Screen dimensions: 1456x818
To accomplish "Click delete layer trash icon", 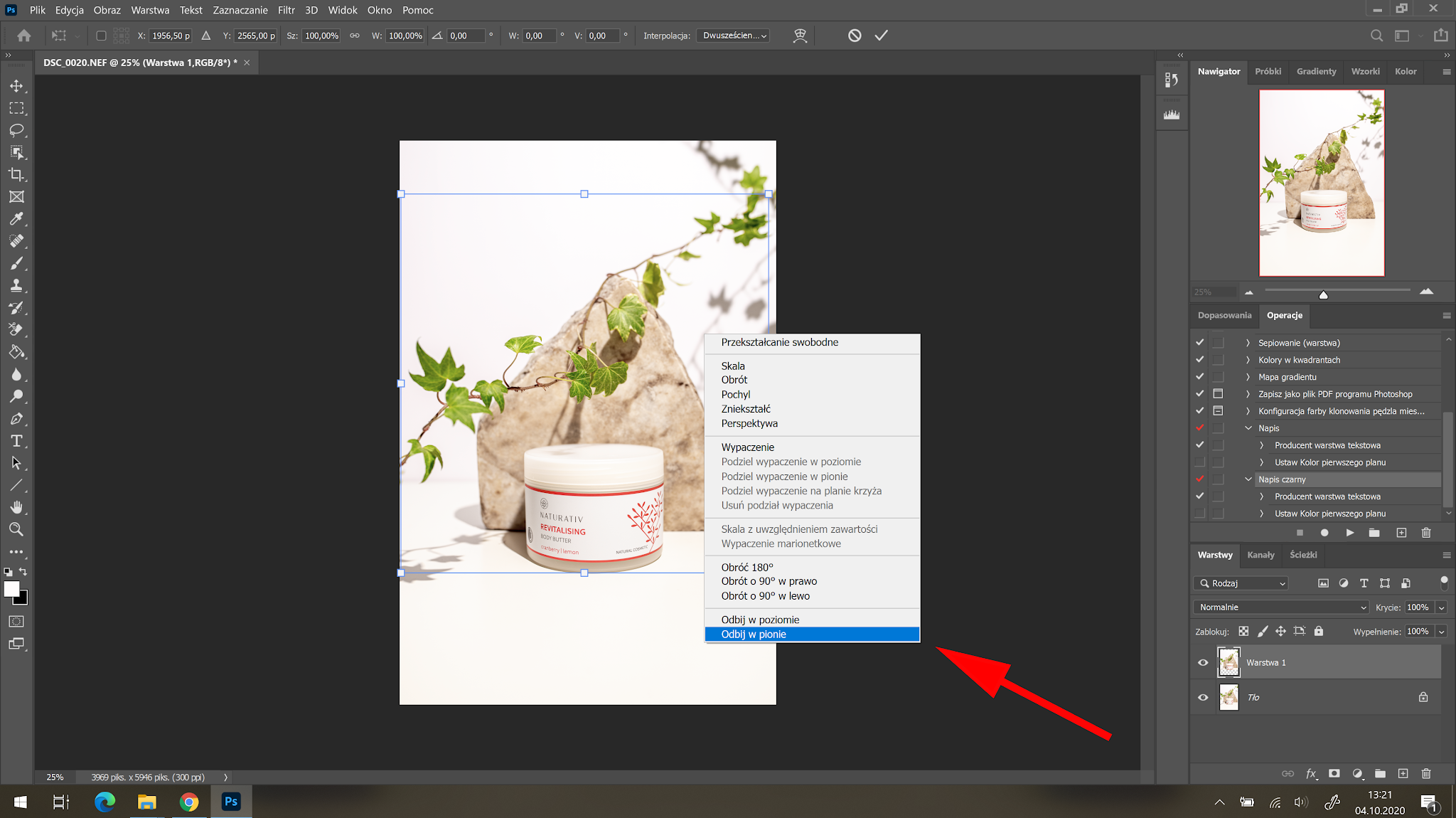I will pyautogui.click(x=1425, y=774).
